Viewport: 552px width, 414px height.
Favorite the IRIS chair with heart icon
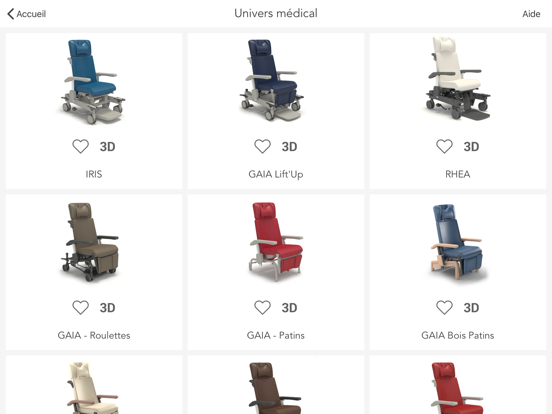coord(81,146)
